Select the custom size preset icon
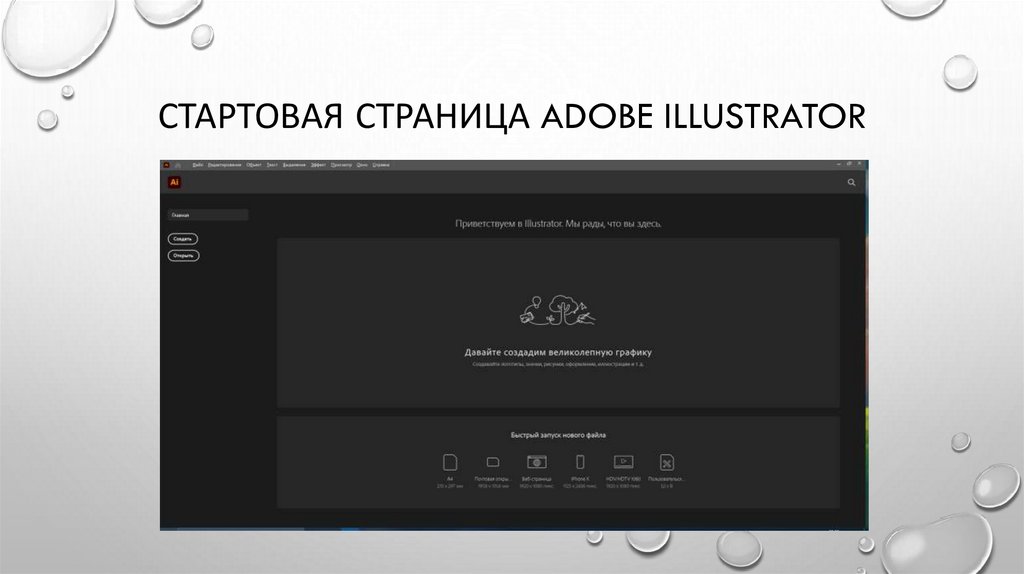The width and height of the screenshot is (1024, 574). pyautogui.click(x=666, y=462)
